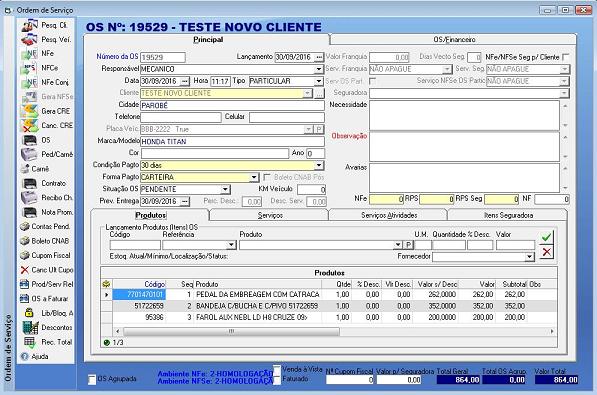Toggle Faturado checkbox
The image size is (597, 395).
point(277,379)
